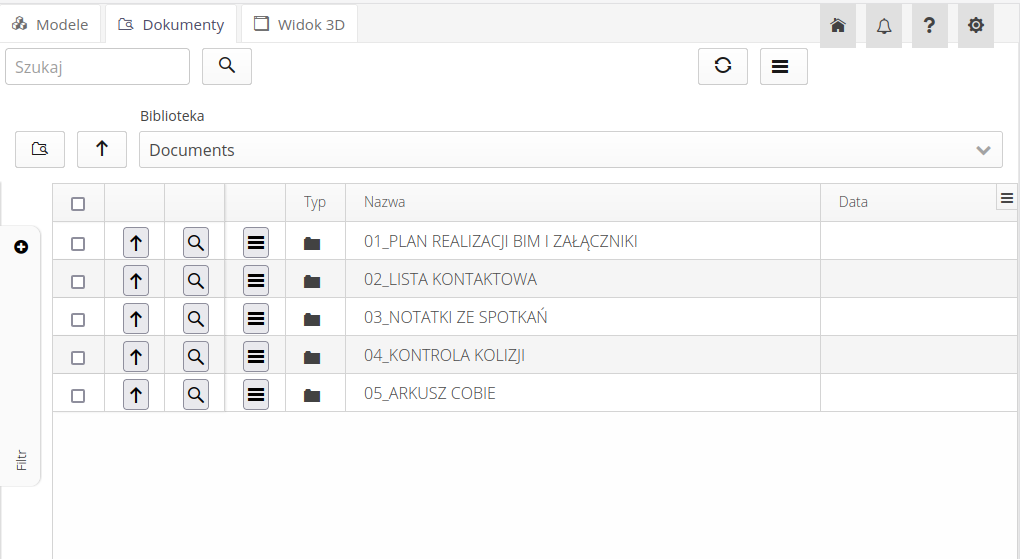Click the folder search icon beside Biblioteka
This screenshot has width=1020, height=559.
40,149
